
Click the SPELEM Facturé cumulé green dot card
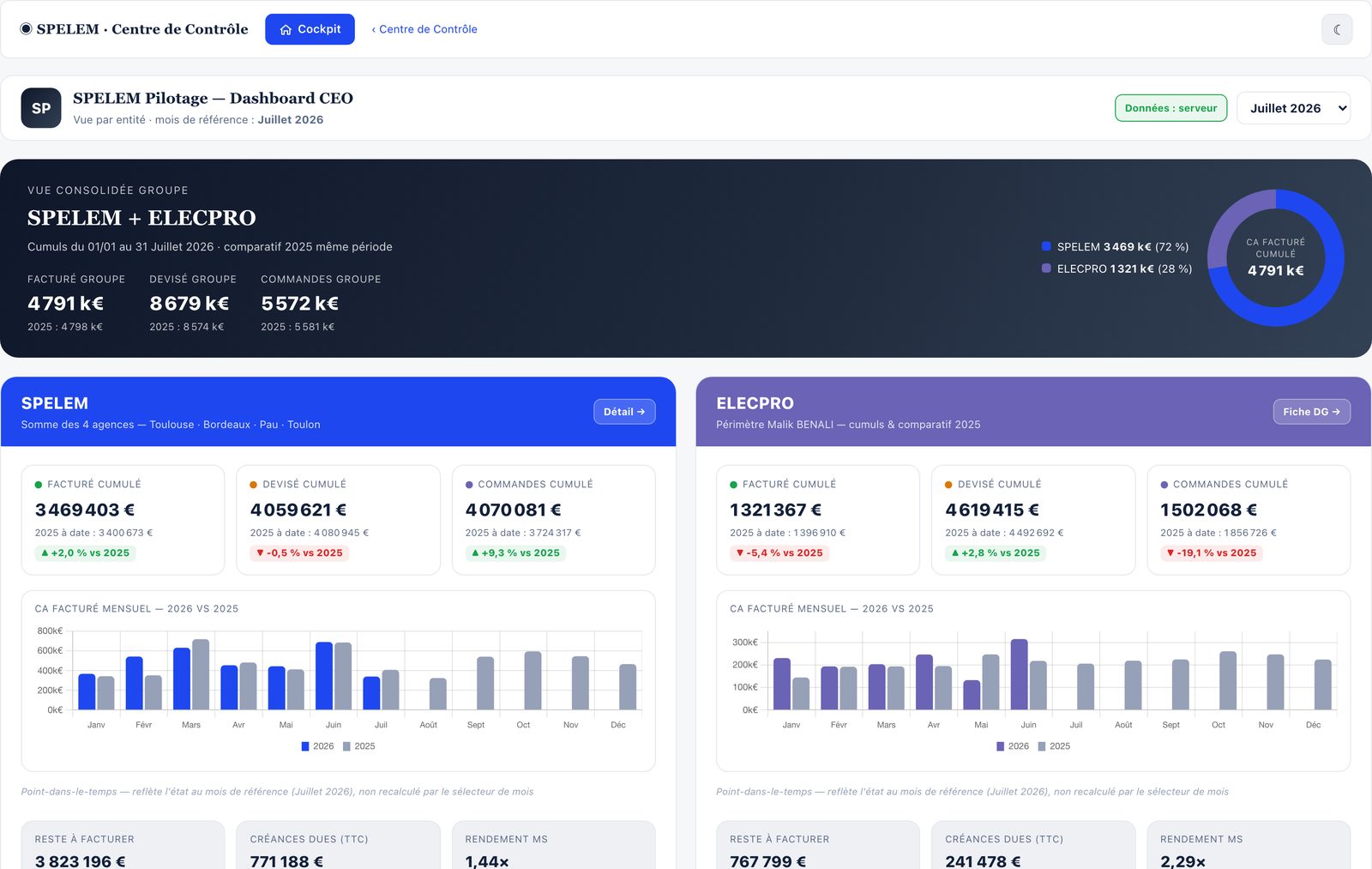click(x=123, y=520)
